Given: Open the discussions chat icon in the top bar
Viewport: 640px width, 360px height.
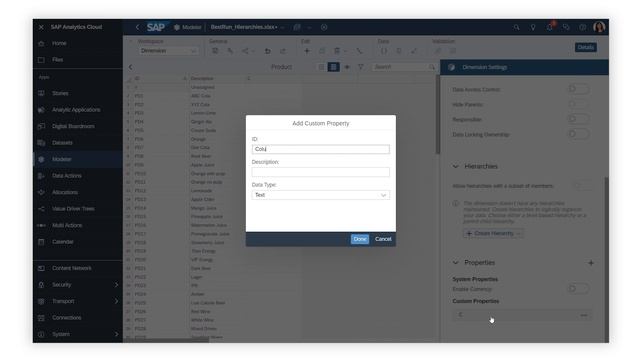Looking at the screenshot, I should (x=566, y=27).
